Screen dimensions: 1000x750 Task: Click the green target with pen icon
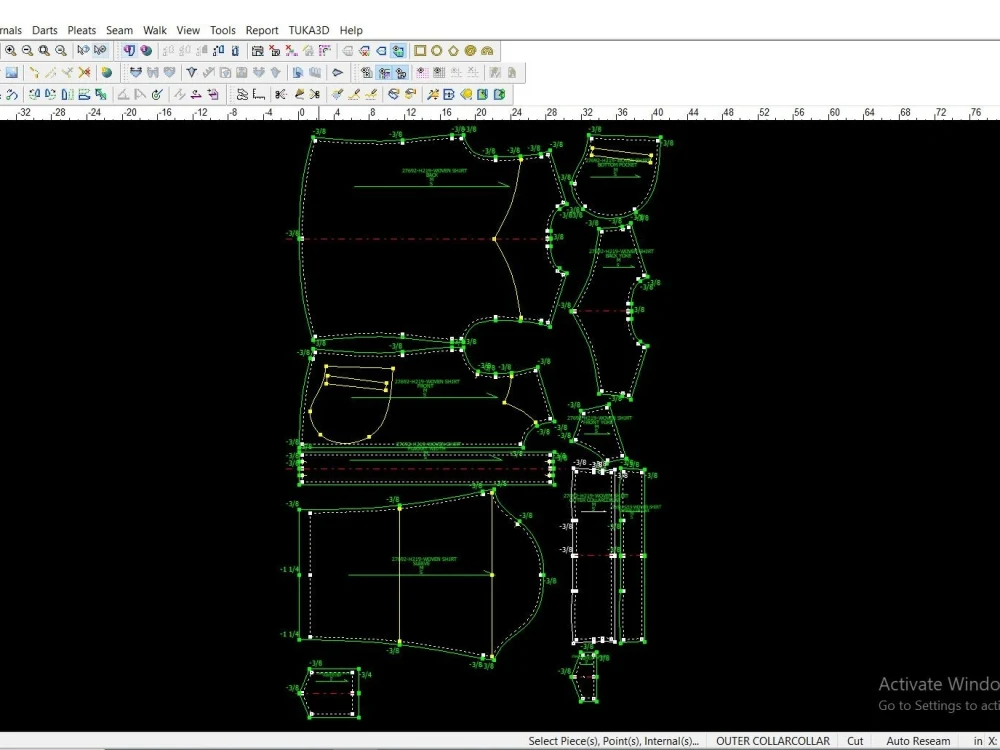(157, 94)
